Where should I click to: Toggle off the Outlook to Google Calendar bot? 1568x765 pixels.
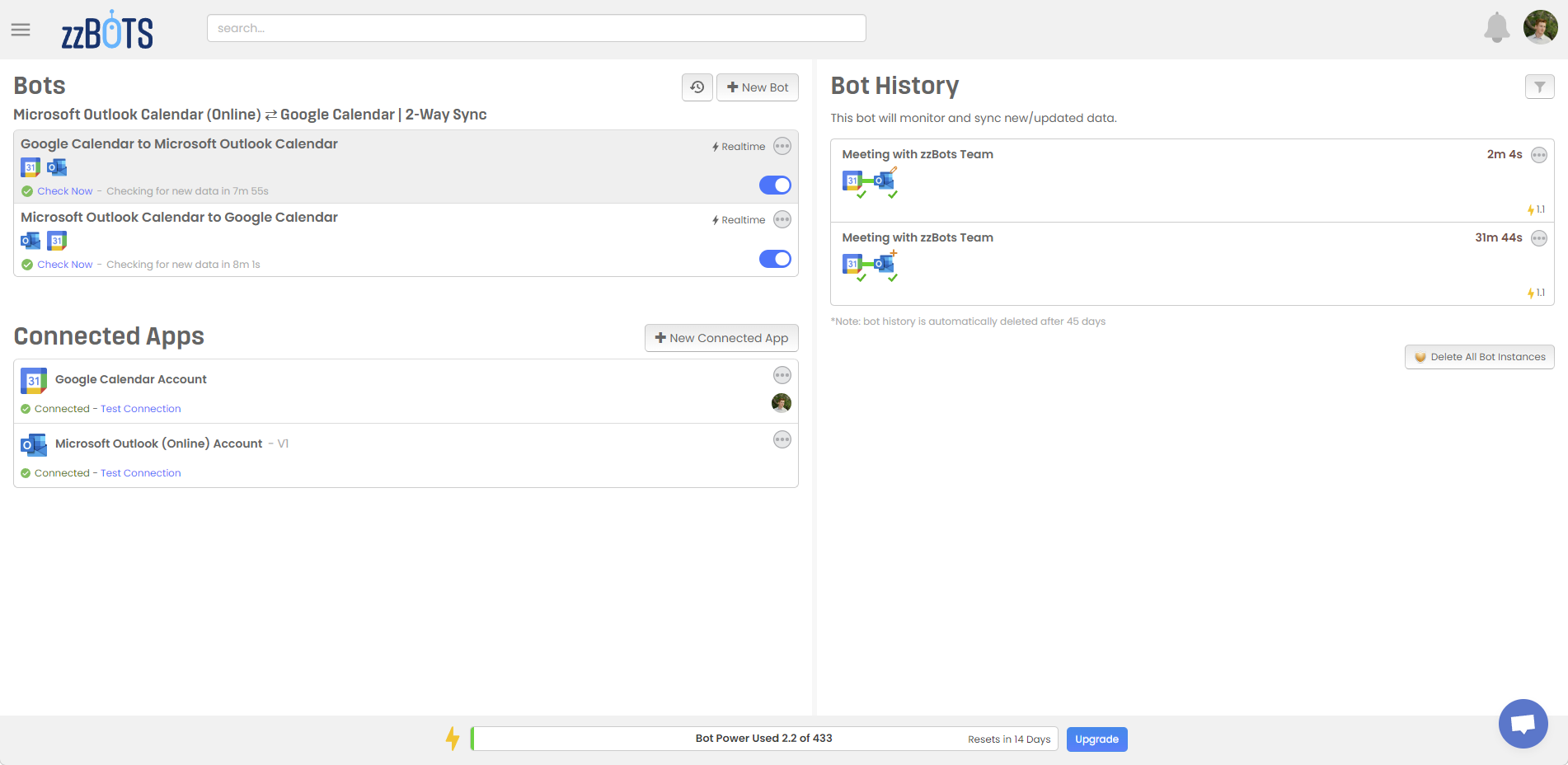(775, 259)
